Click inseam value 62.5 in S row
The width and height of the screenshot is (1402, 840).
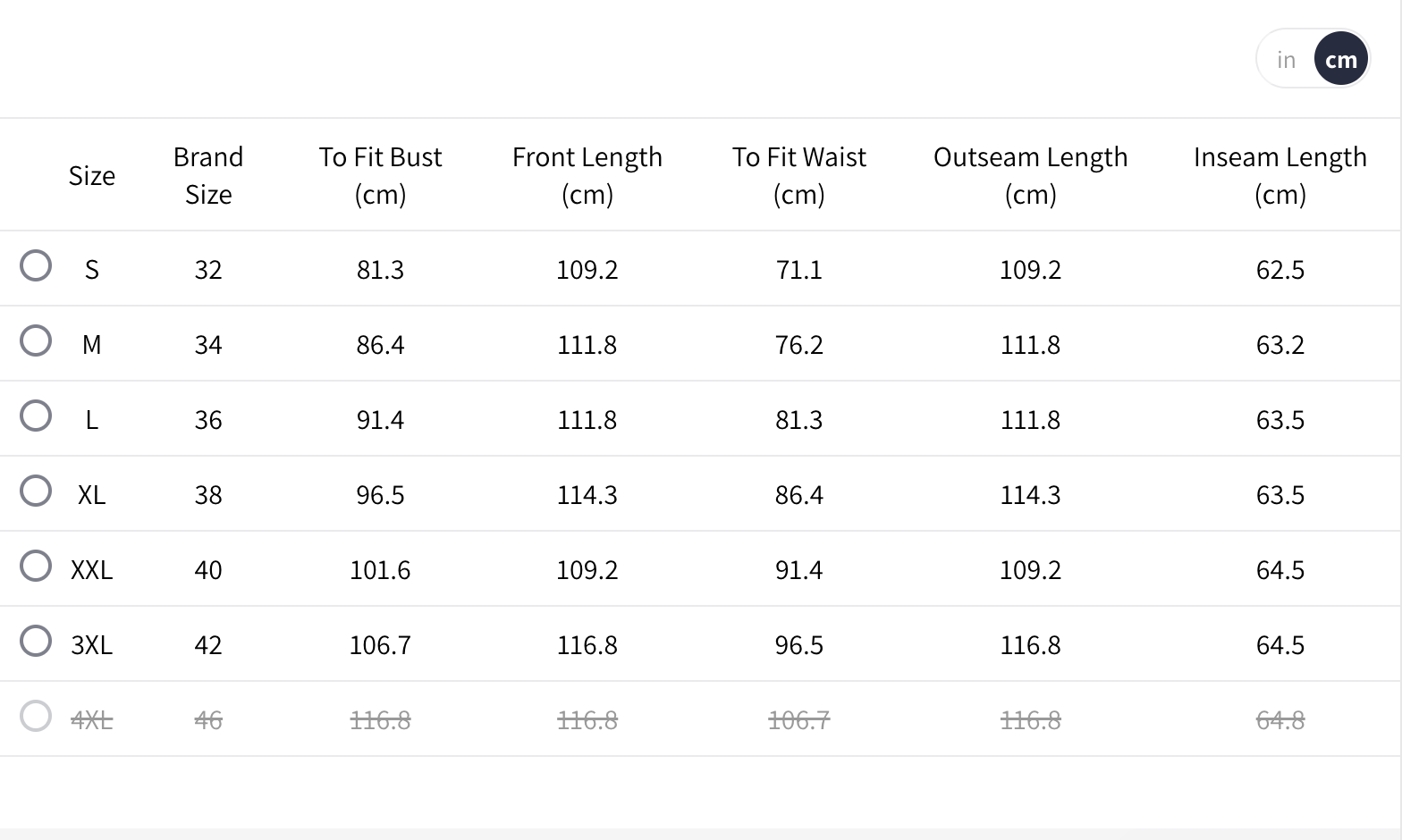click(1280, 270)
